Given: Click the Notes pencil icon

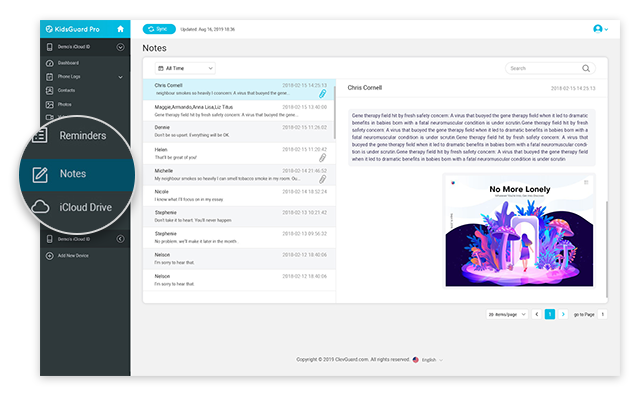Looking at the screenshot, I should pyautogui.click(x=40, y=174).
